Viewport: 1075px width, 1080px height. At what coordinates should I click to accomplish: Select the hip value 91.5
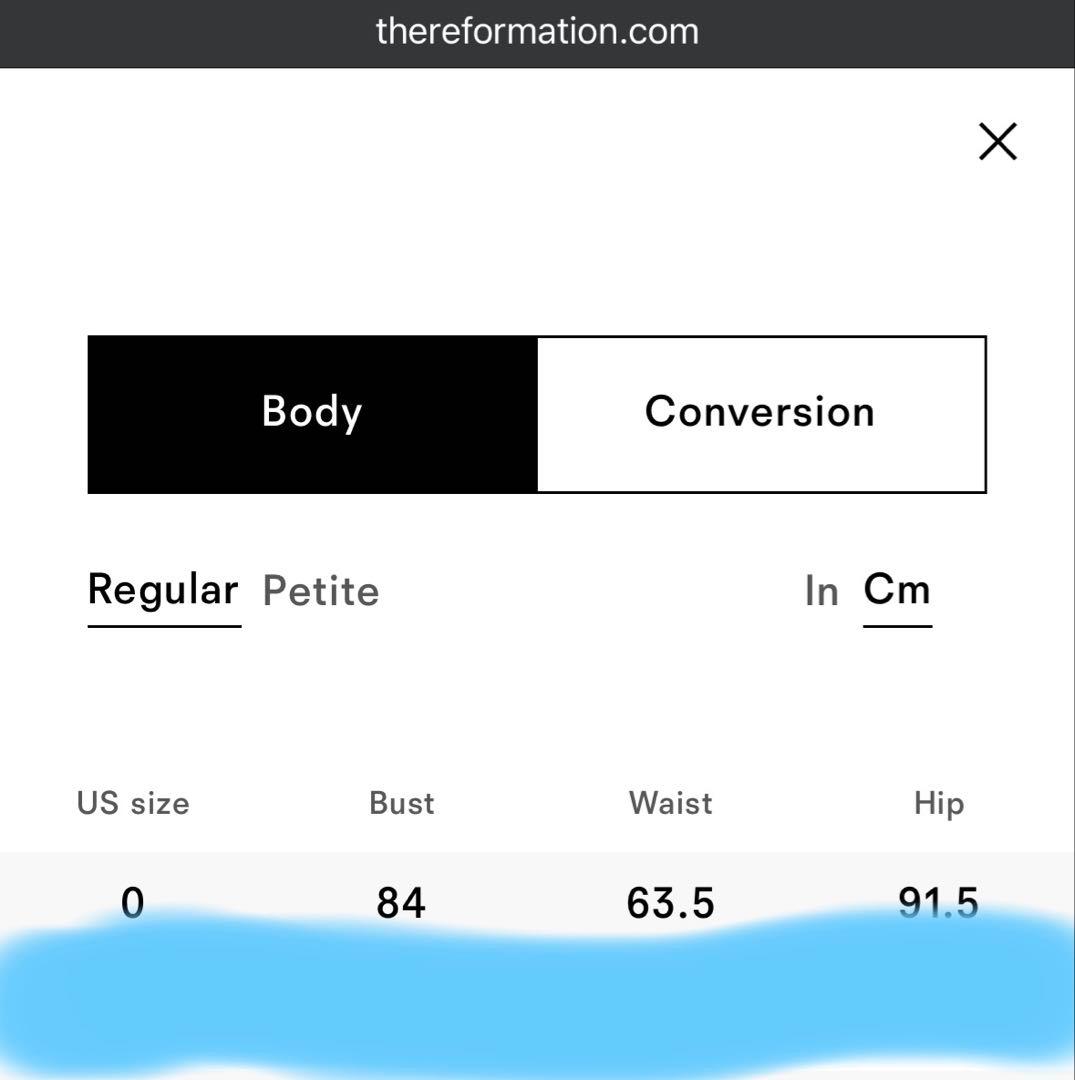pyautogui.click(x=938, y=902)
